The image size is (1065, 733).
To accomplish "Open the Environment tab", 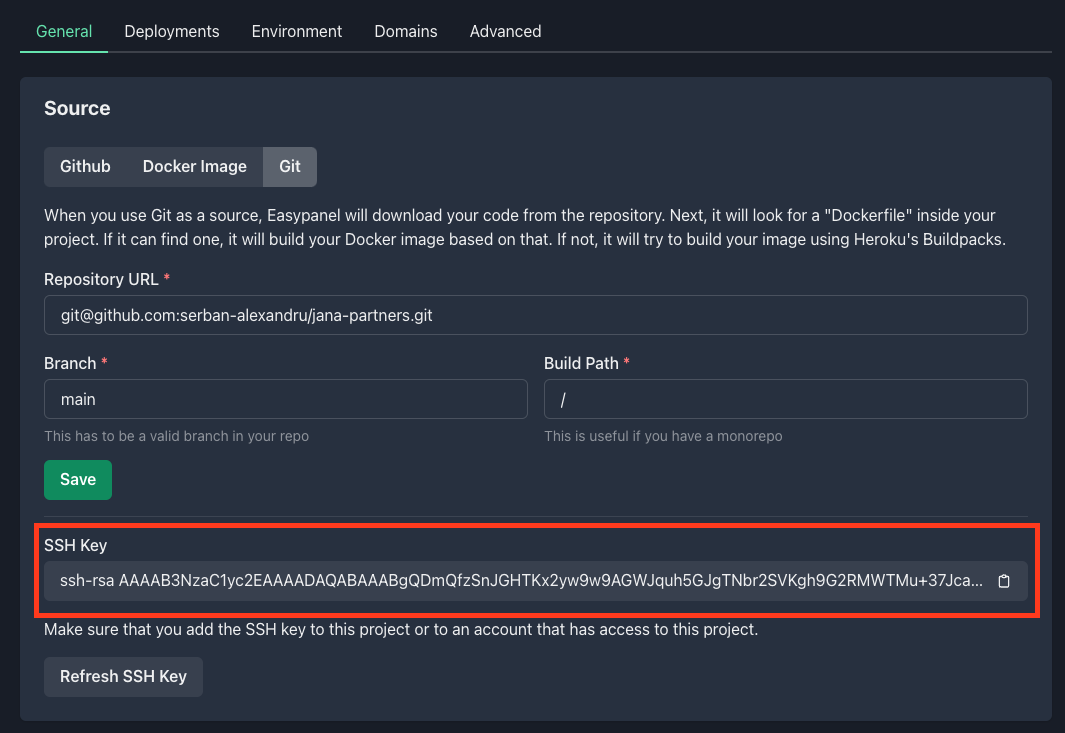I will pyautogui.click(x=296, y=31).
